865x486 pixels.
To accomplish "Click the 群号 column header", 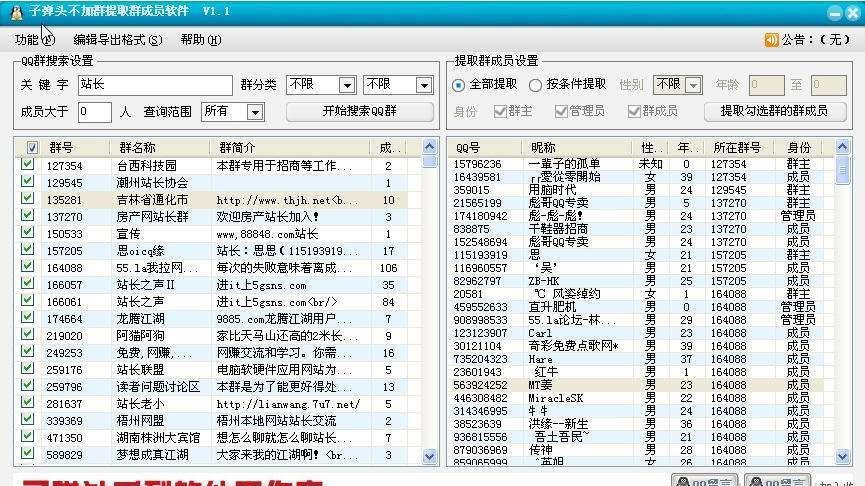I will (x=75, y=148).
